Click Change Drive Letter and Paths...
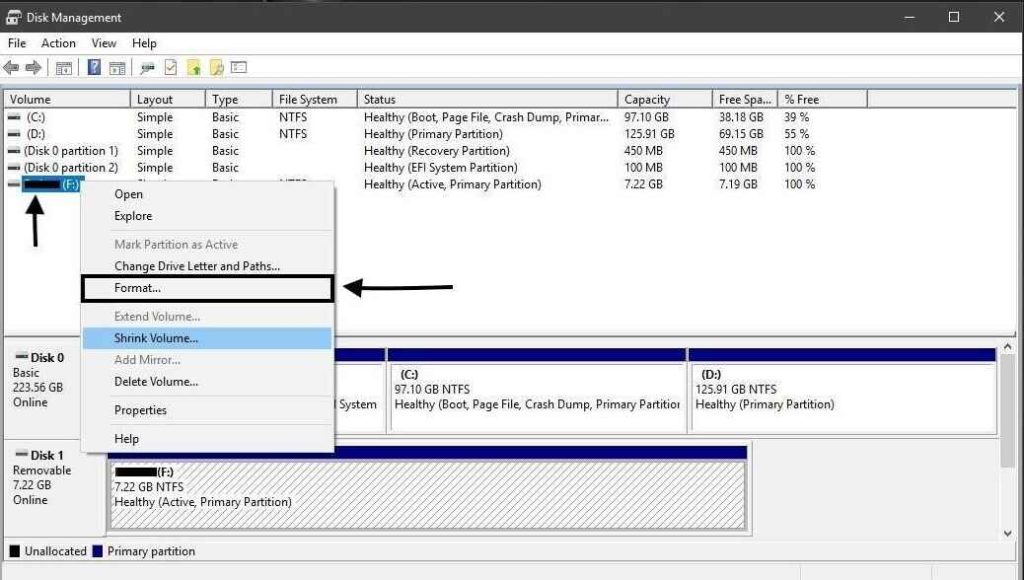The image size is (1024, 580). click(197, 266)
